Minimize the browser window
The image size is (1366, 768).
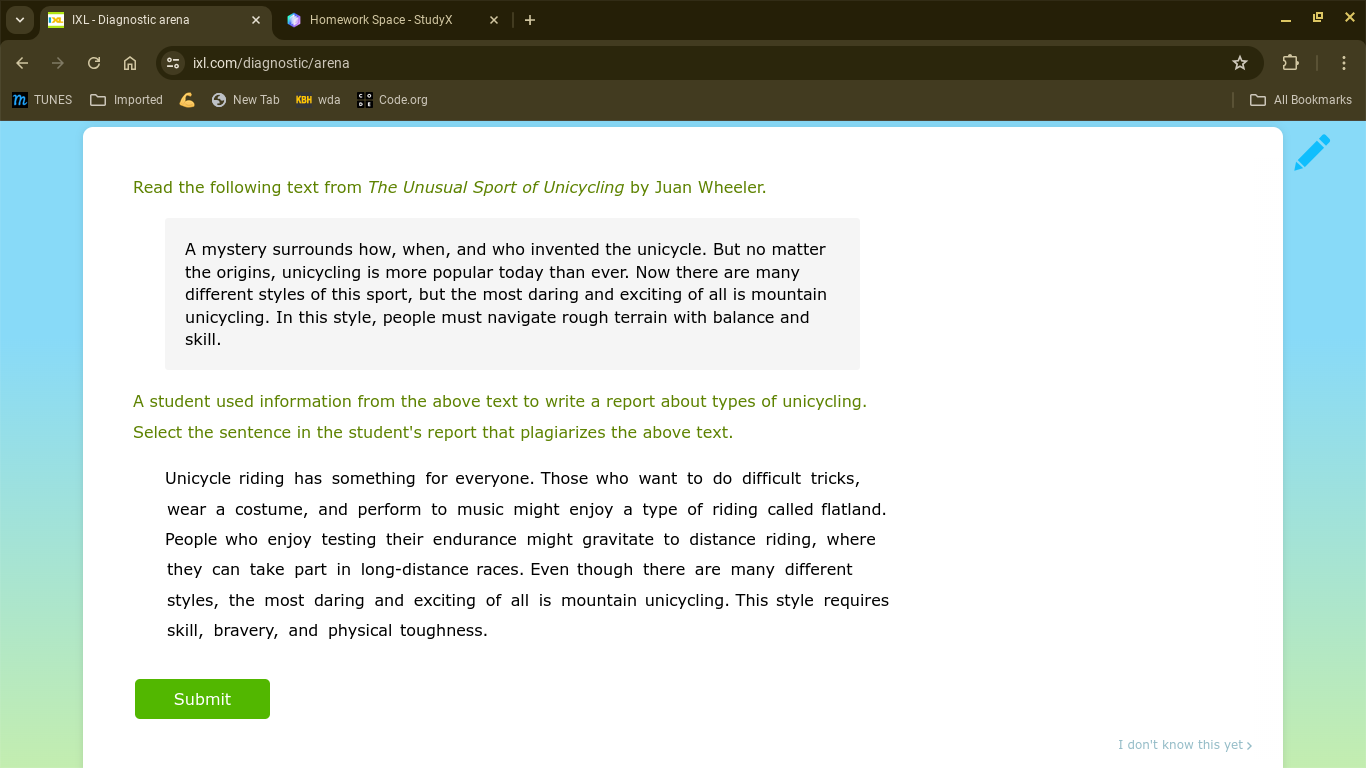coord(1286,19)
